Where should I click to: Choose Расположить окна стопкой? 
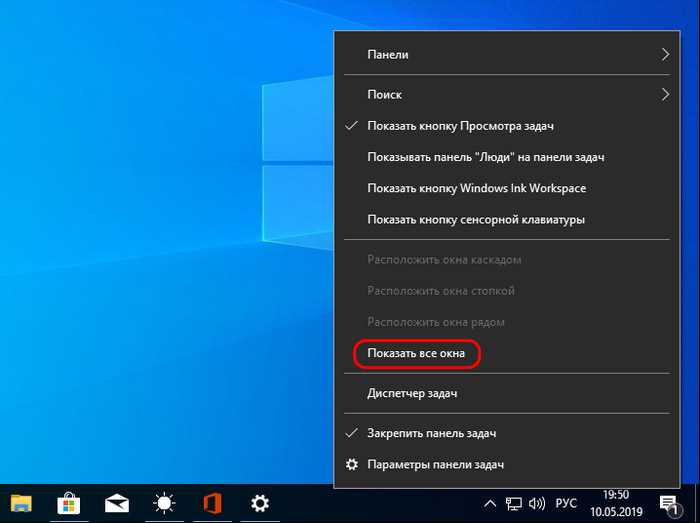tap(507, 291)
